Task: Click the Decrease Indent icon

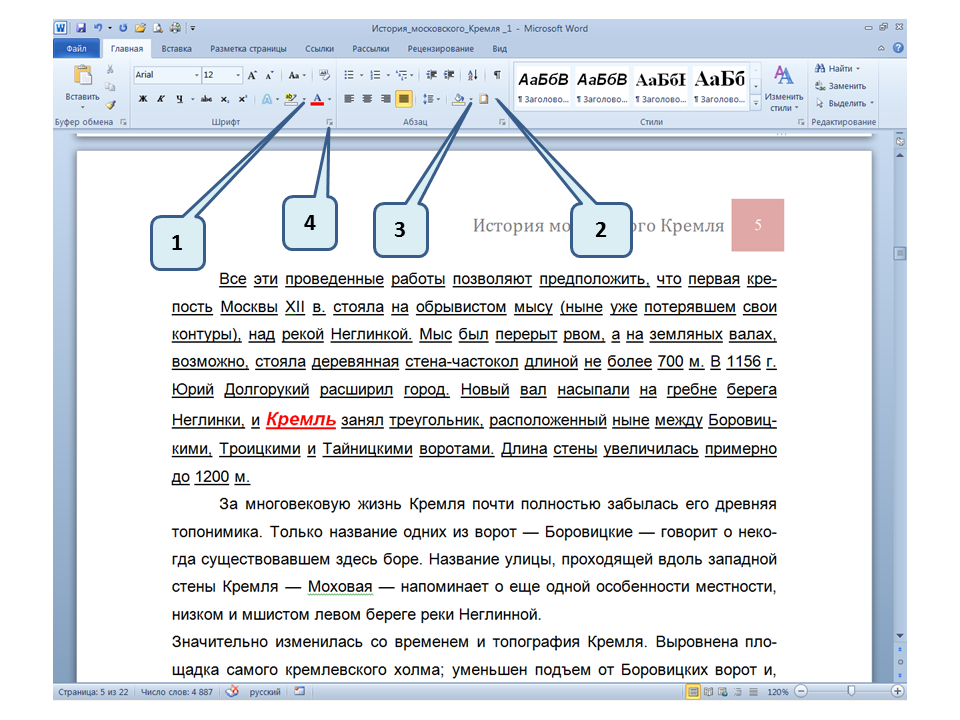Action: click(431, 75)
